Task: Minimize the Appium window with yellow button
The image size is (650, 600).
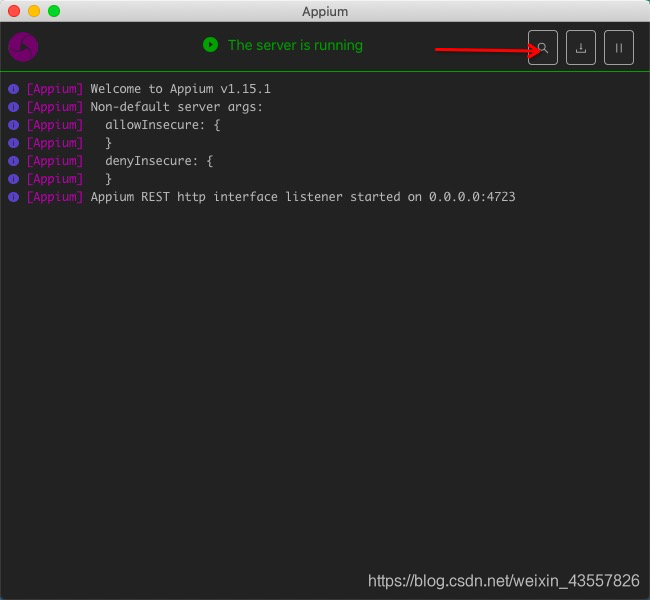Action: pyautogui.click(x=34, y=11)
